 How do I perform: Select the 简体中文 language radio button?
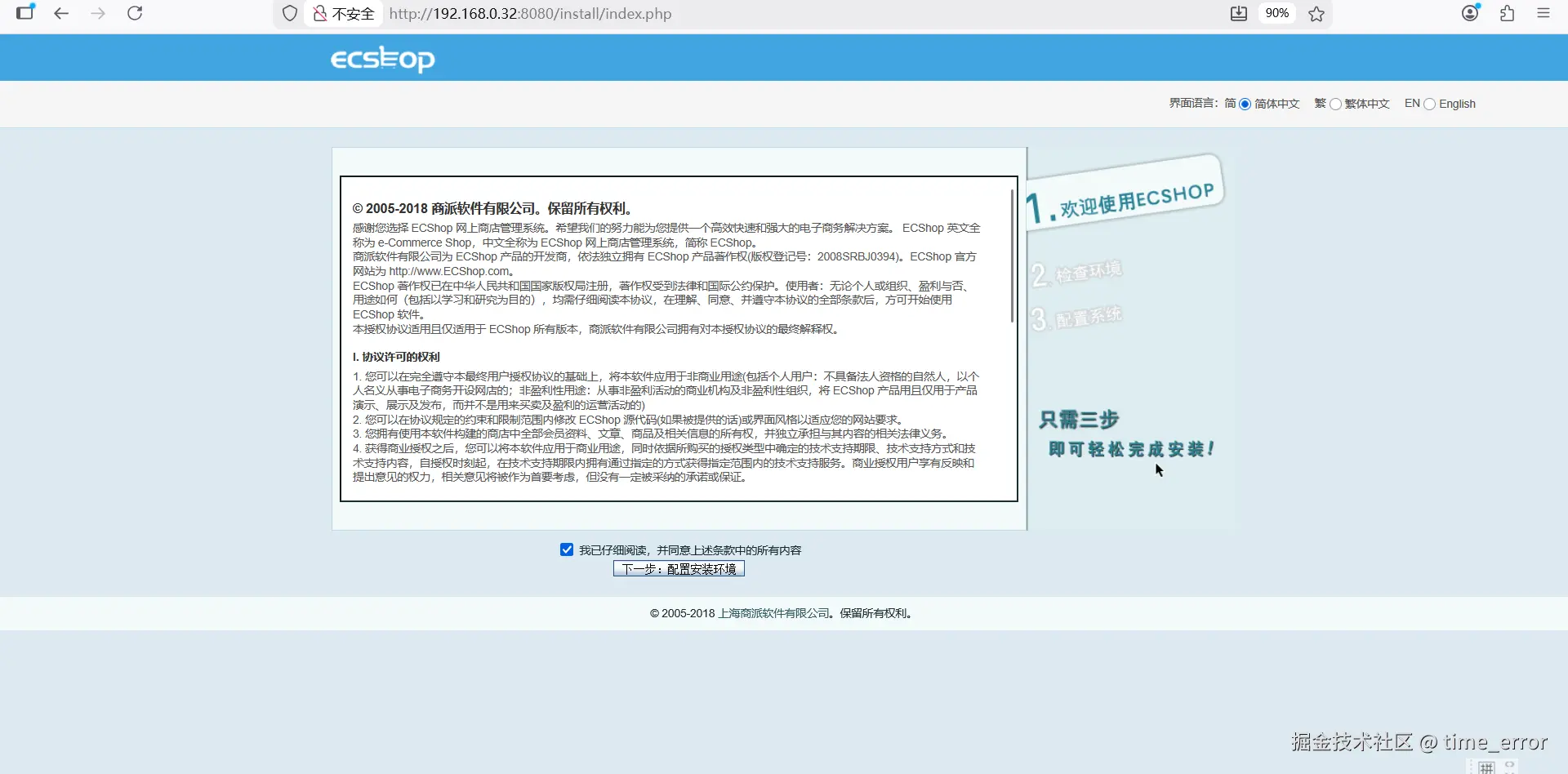point(1245,104)
